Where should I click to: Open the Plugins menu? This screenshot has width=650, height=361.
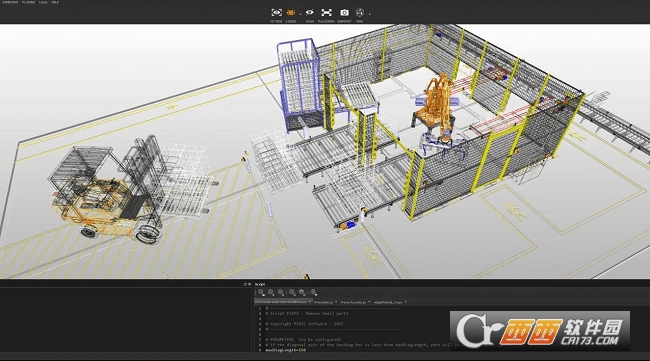pyautogui.click(x=28, y=2)
